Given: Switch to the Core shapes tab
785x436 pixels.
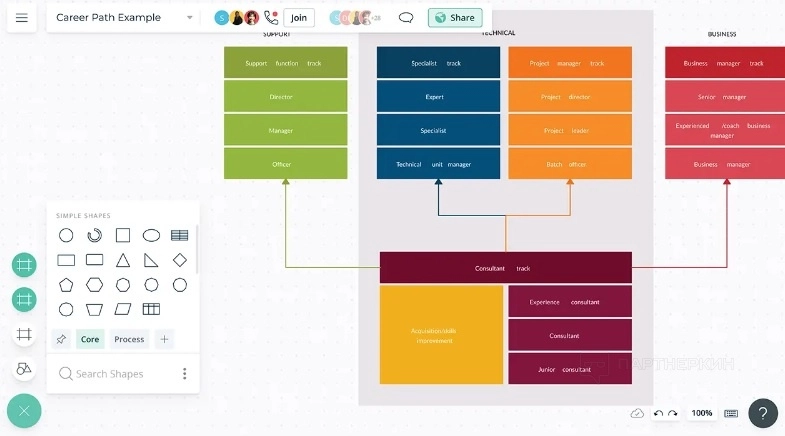Looking at the screenshot, I should (x=90, y=339).
